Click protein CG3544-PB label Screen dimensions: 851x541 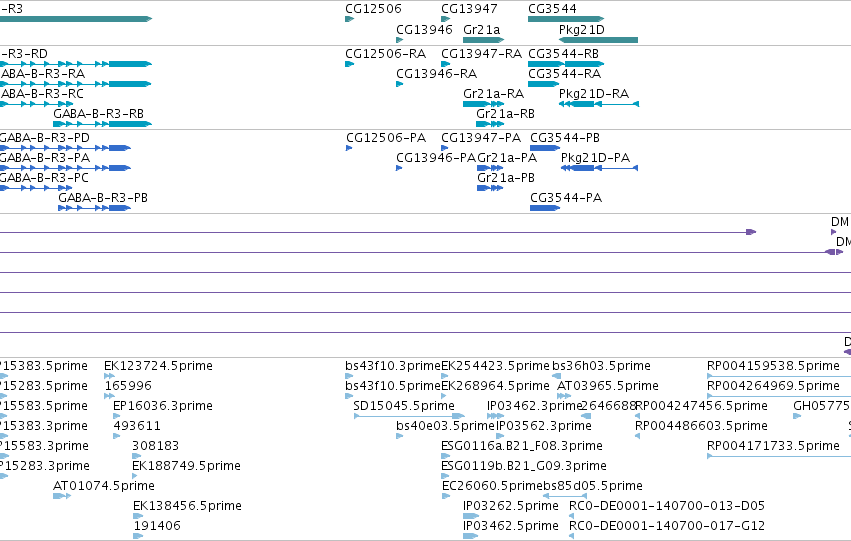[565, 138]
